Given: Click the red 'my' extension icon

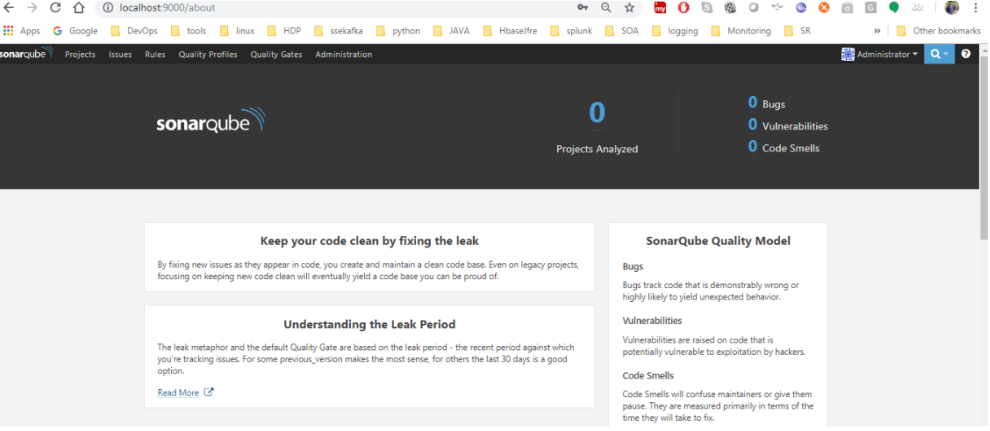Looking at the screenshot, I should click(x=660, y=8).
